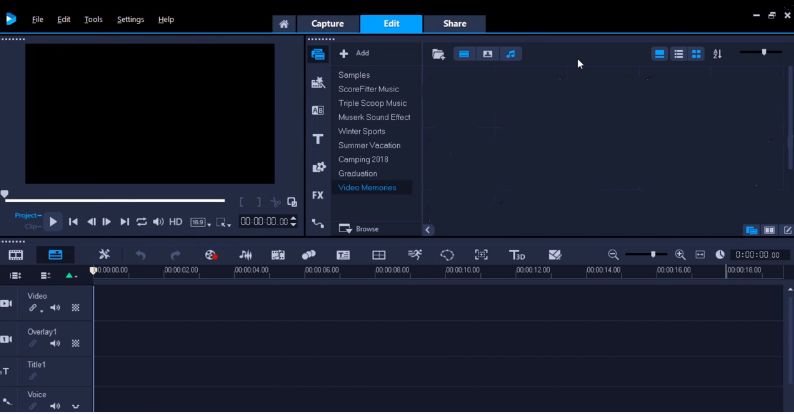This screenshot has width=794, height=414.
Task: Click the timeline Redo arrow
Action: coord(175,255)
